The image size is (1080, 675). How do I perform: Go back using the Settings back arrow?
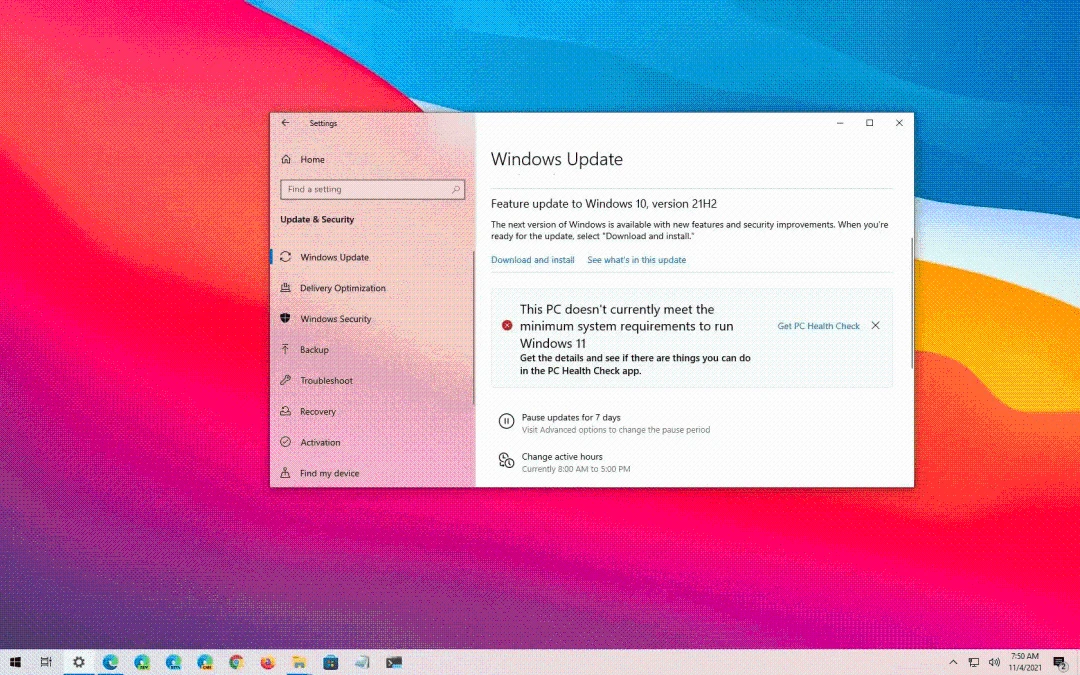(x=285, y=123)
